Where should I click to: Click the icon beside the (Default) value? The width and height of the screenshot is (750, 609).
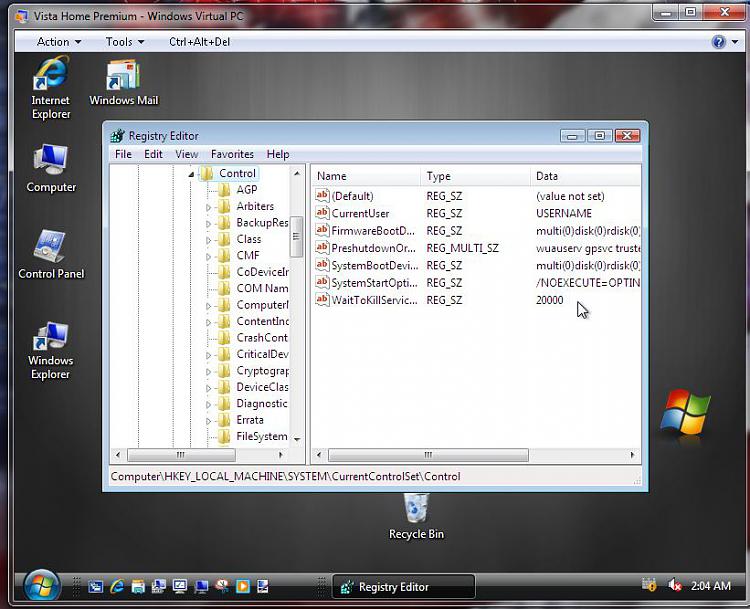coord(322,196)
